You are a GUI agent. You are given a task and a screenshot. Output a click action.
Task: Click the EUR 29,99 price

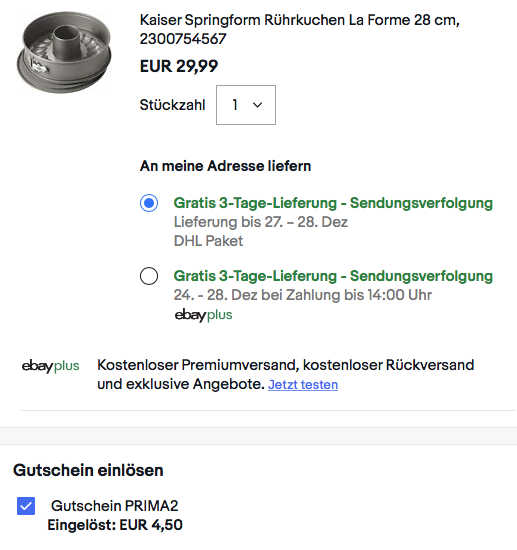click(179, 66)
